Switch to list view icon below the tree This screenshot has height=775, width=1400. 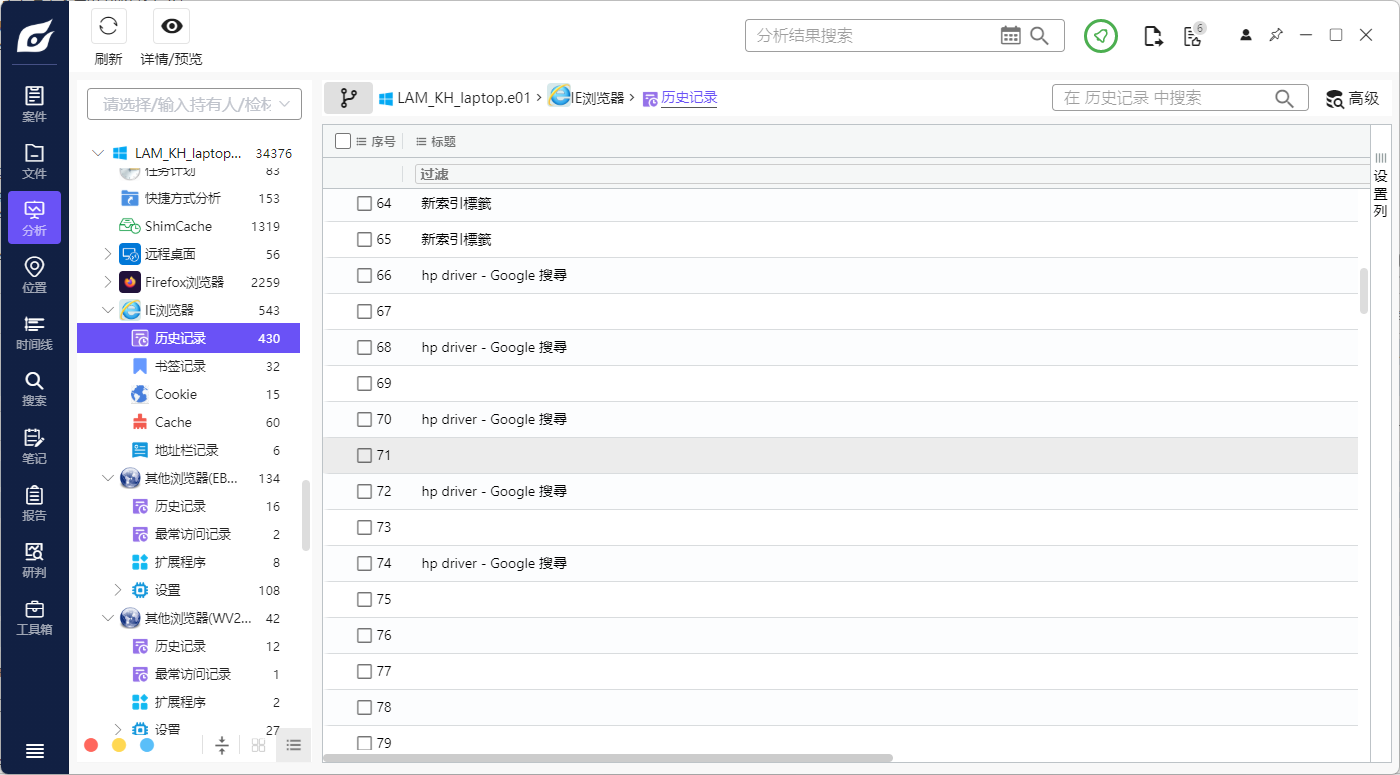294,745
